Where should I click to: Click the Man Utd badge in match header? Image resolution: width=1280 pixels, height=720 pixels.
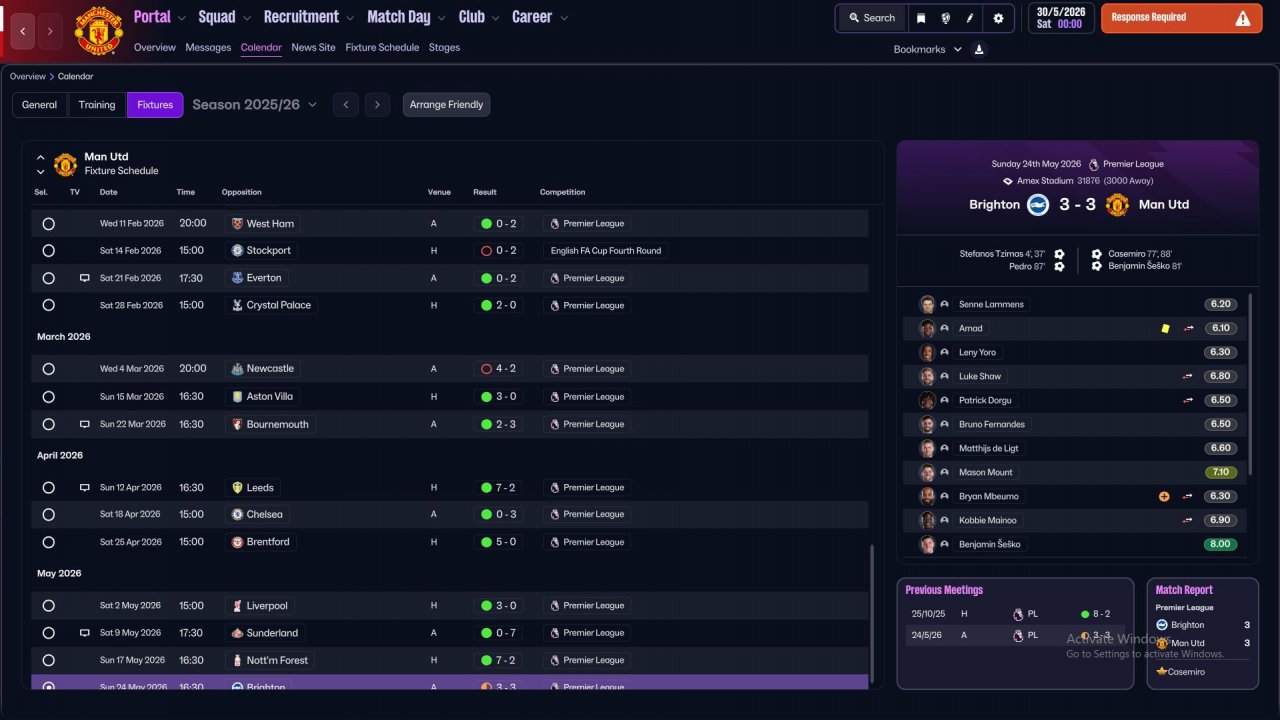point(1117,204)
